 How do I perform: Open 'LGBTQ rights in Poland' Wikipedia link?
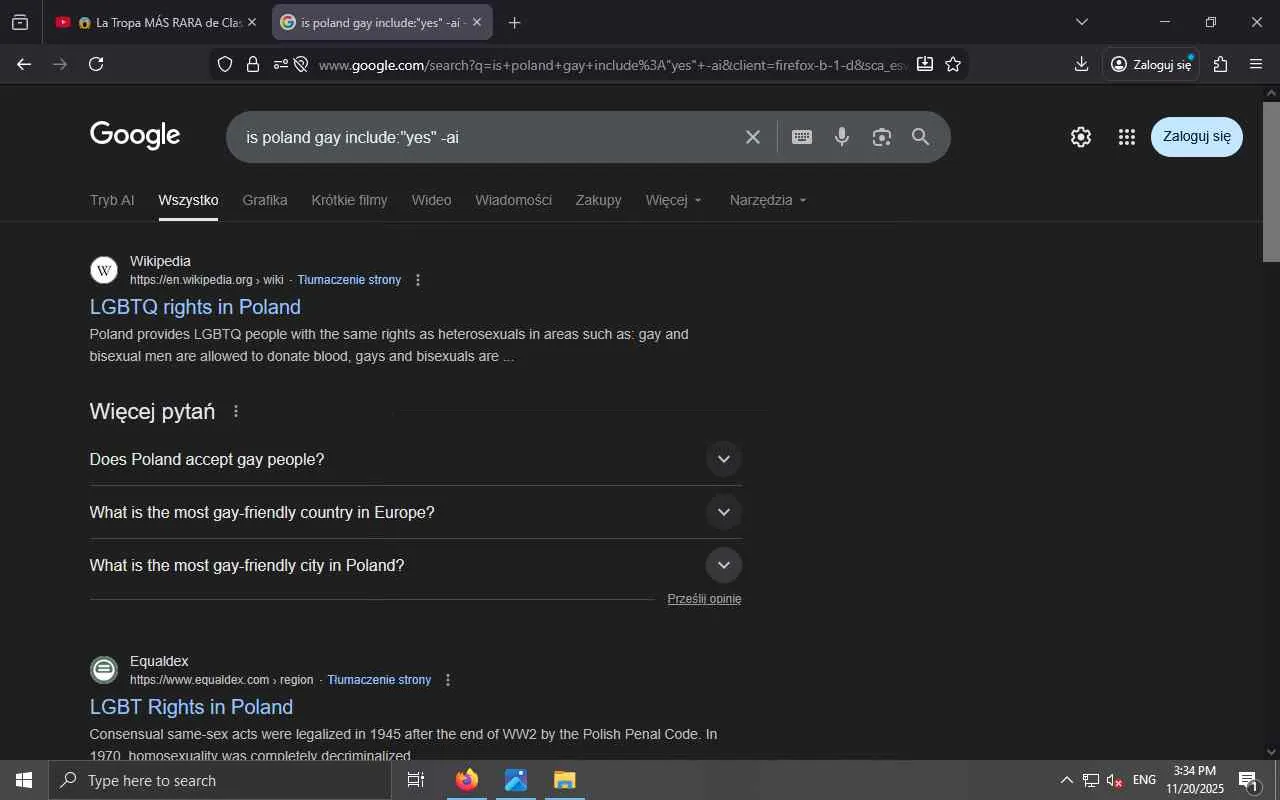click(195, 307)
